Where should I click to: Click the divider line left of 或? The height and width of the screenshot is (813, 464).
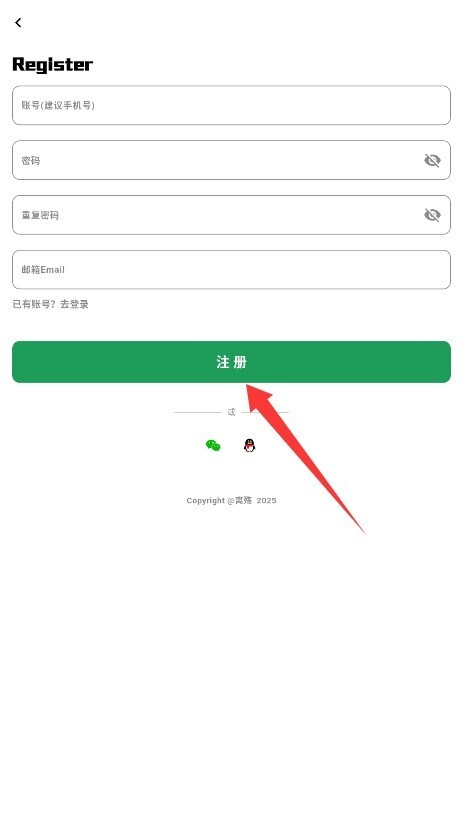click(198, 413)
